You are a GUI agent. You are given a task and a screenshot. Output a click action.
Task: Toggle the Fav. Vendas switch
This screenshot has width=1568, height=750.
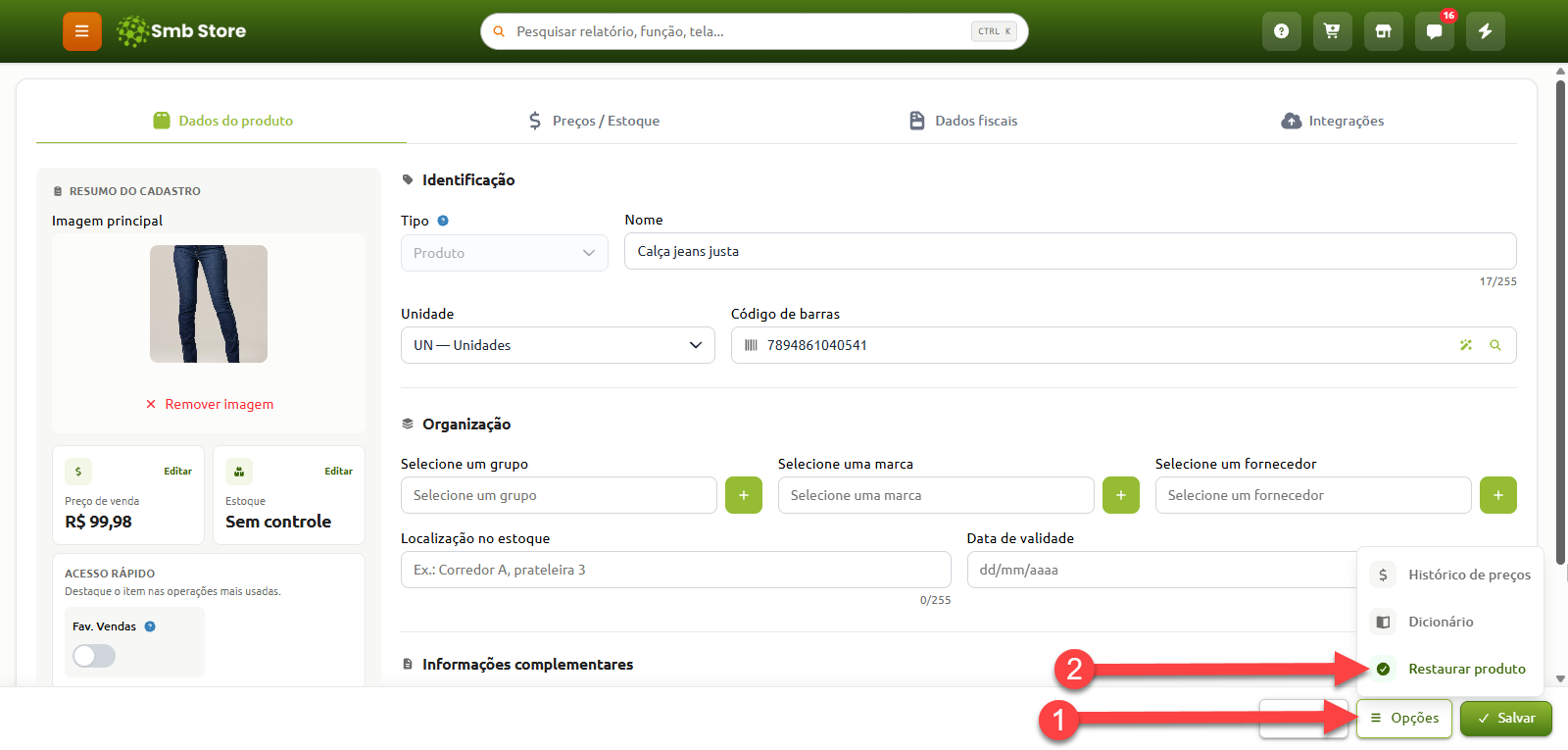[94, 656]
